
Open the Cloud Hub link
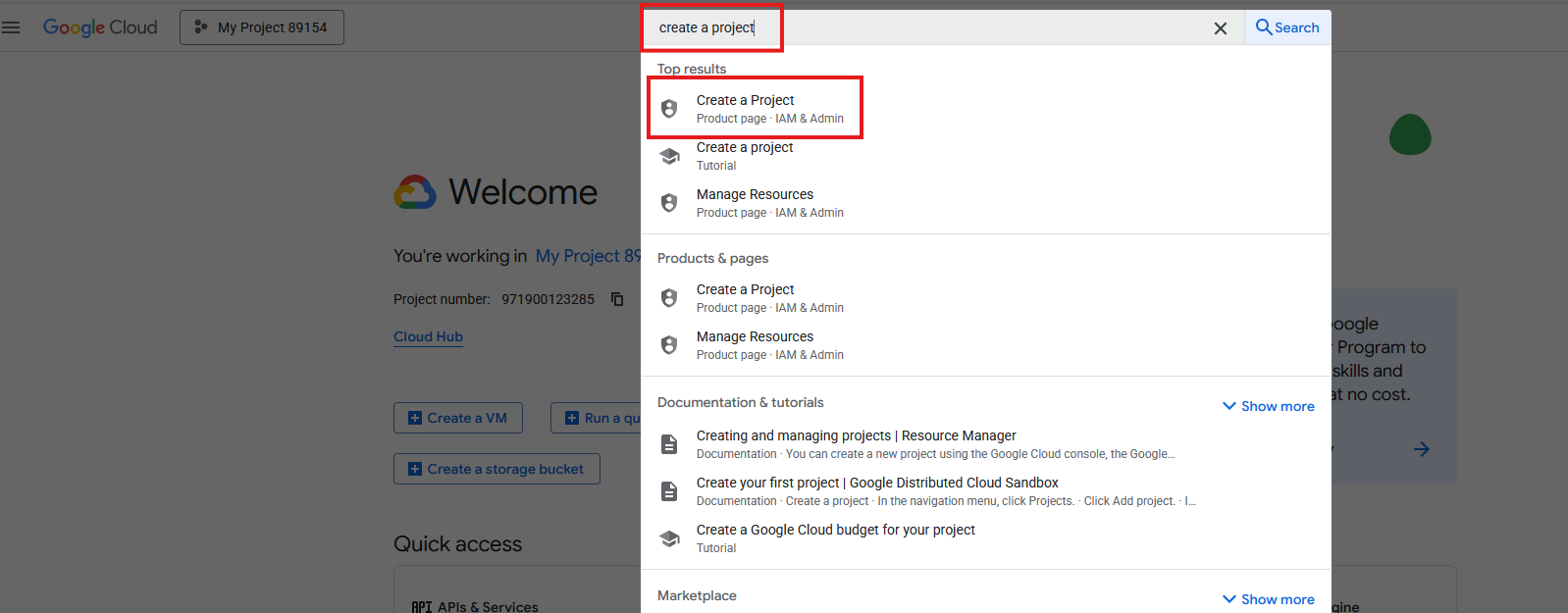[428, 336]
